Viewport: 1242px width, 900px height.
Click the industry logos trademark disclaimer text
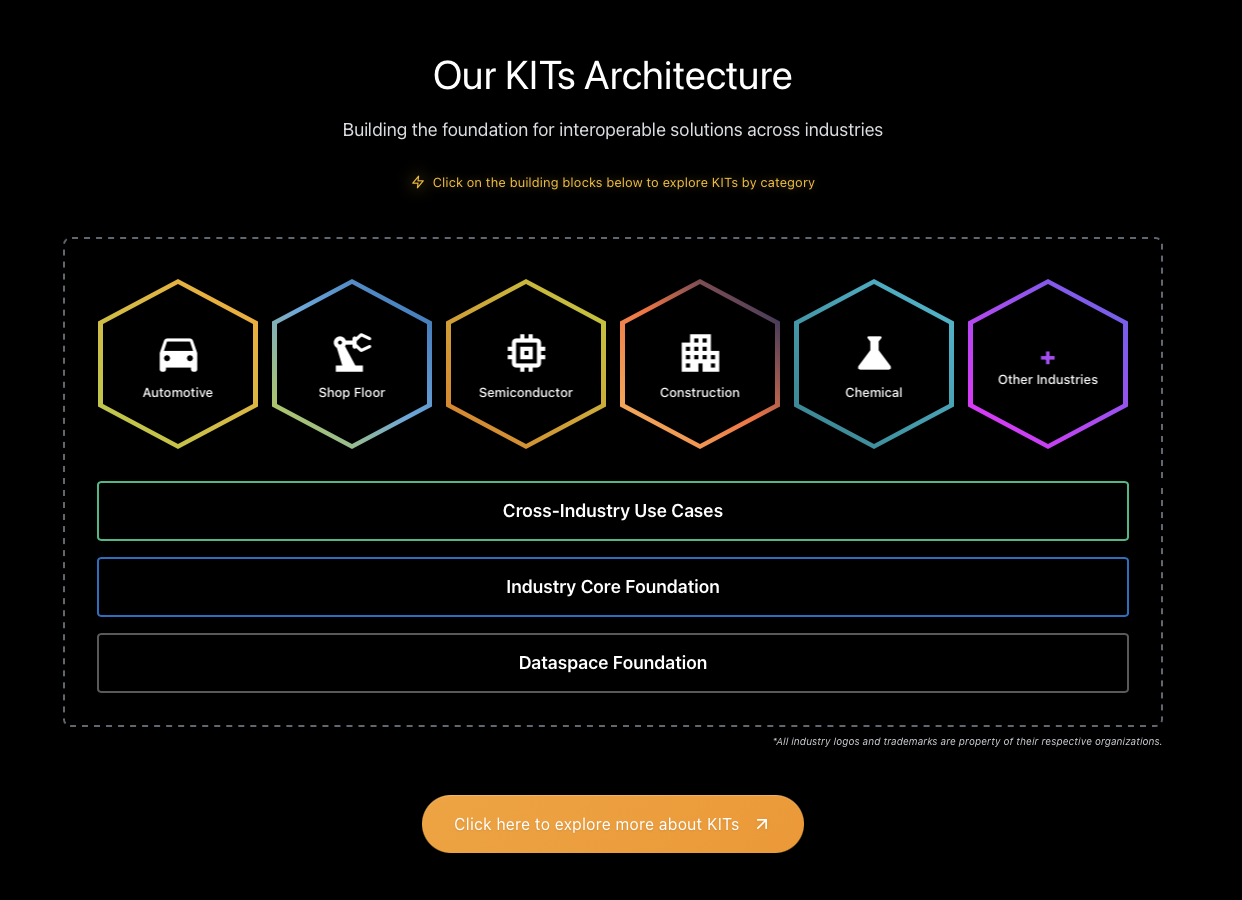pos(966,742)
